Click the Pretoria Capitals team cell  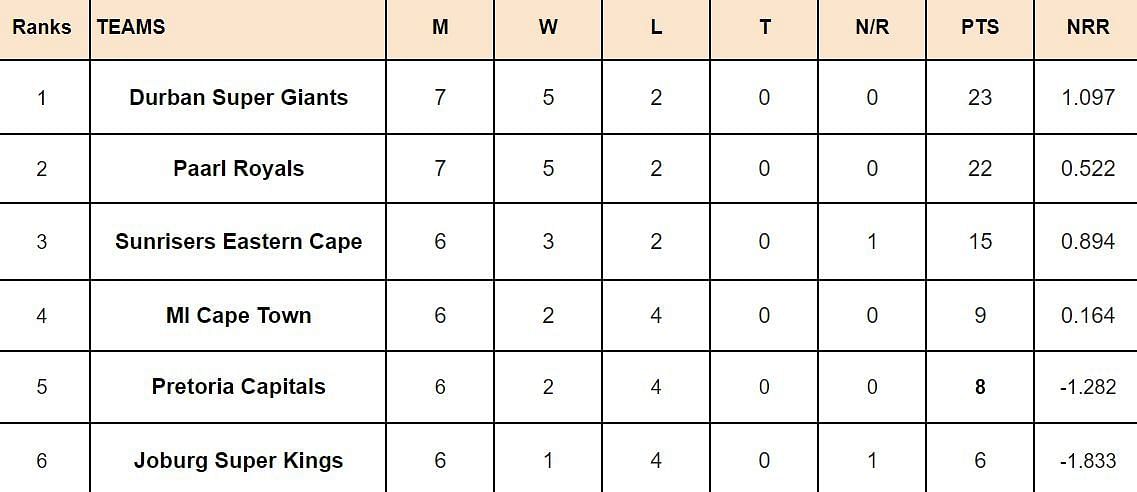tap(238, 386)
